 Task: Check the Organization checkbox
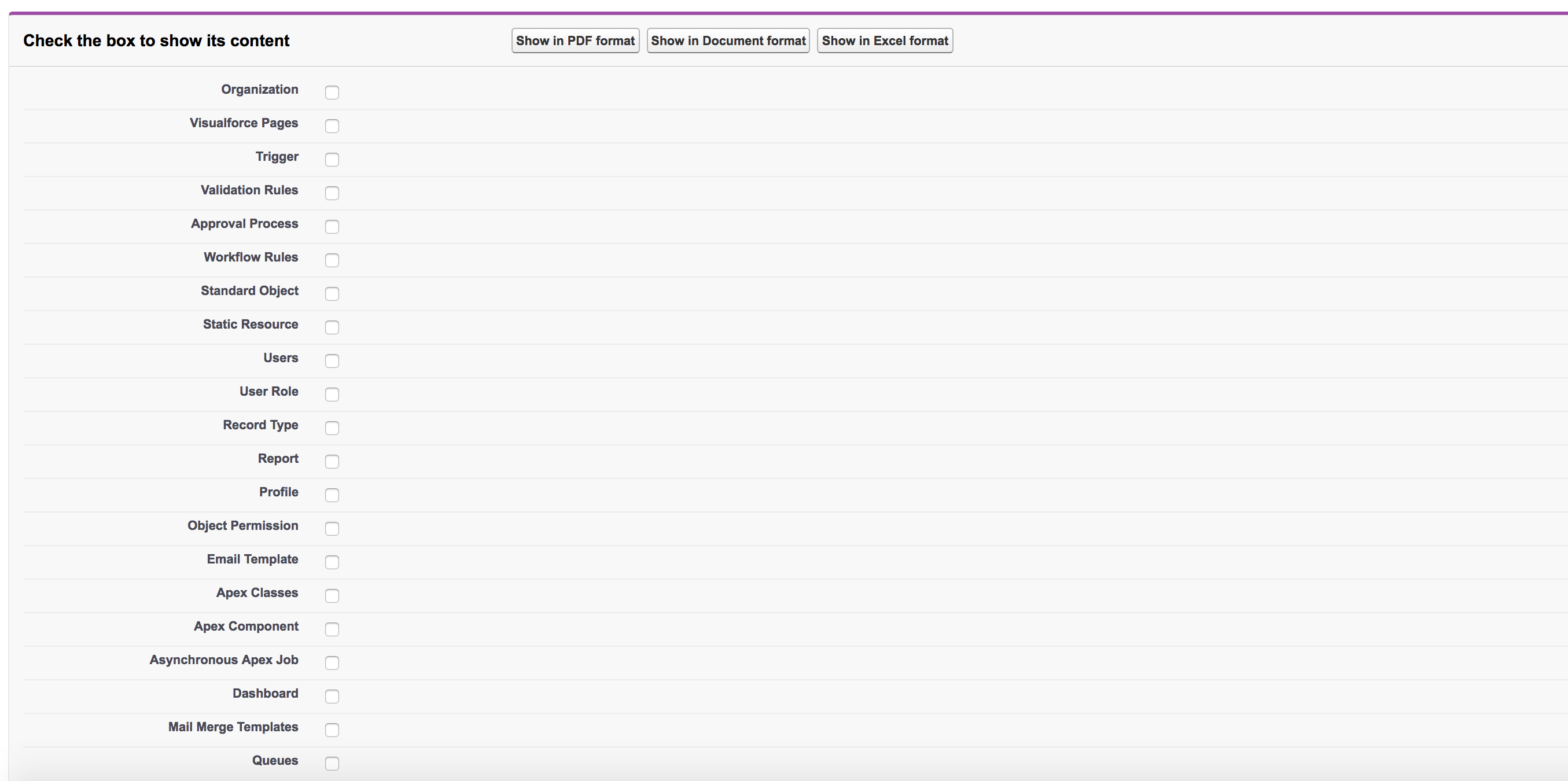332,93
